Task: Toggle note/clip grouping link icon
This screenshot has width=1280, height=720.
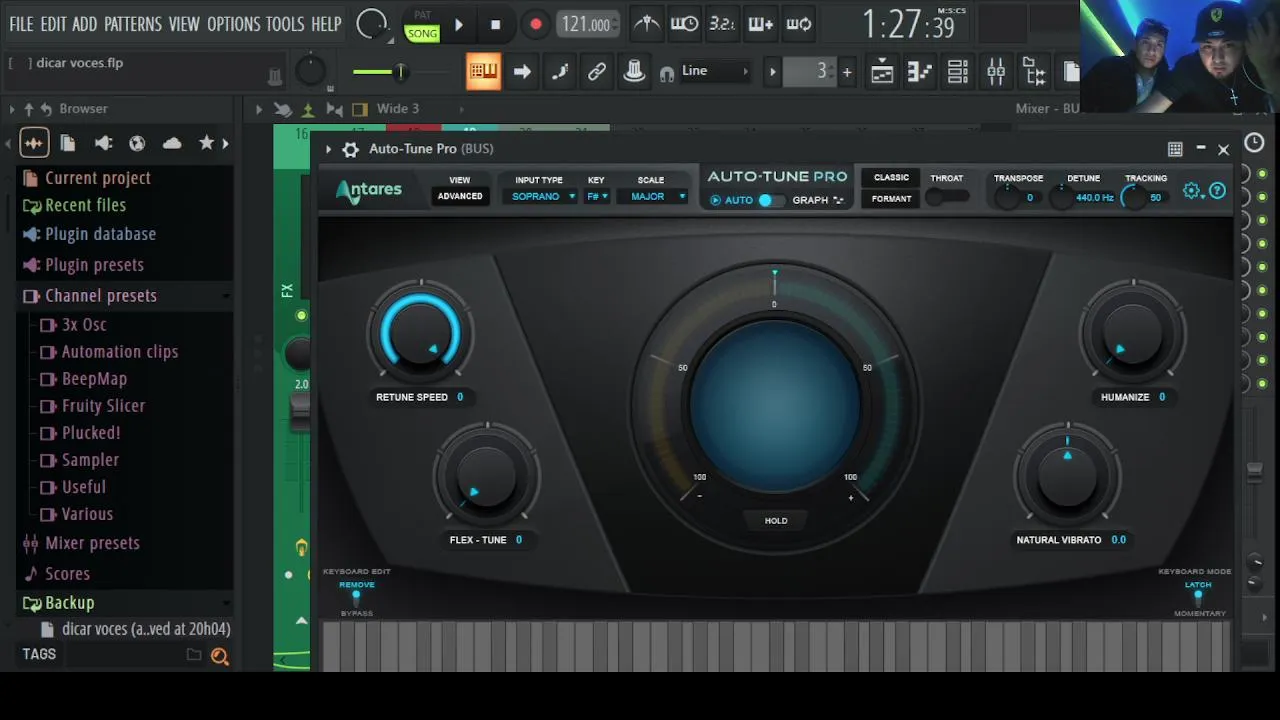Action: pos(597,71)
